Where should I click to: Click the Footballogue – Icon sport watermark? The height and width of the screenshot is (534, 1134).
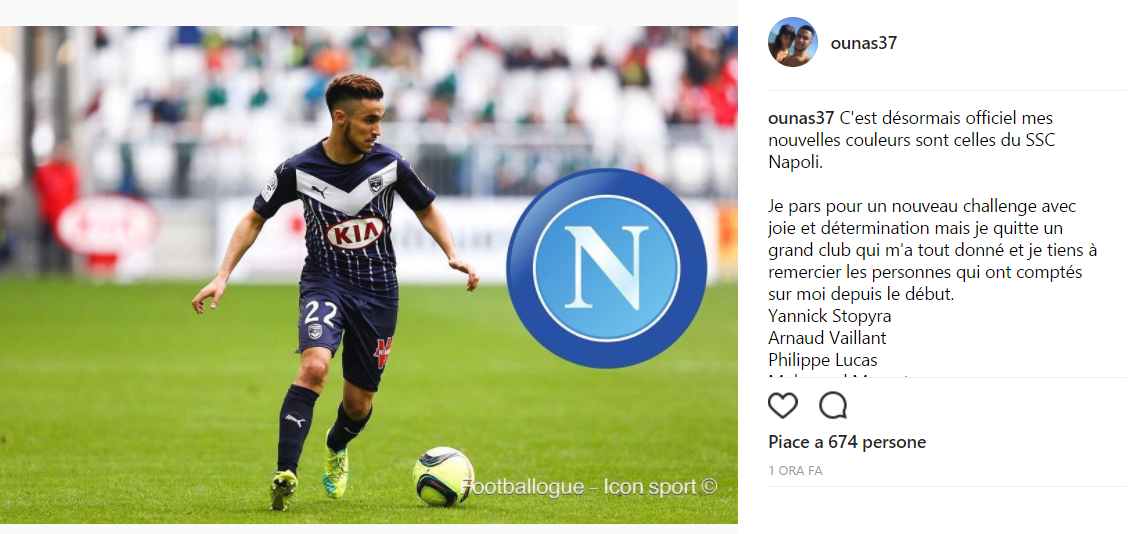coord(589,486)
